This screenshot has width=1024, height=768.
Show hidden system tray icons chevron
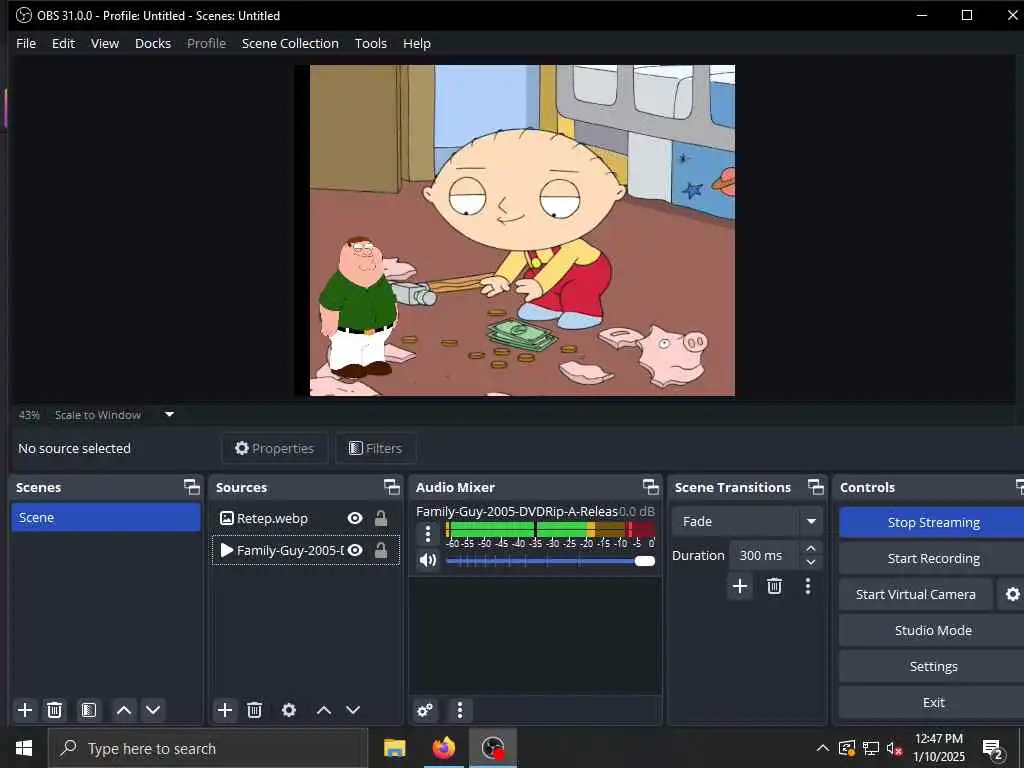coord(823,748)
